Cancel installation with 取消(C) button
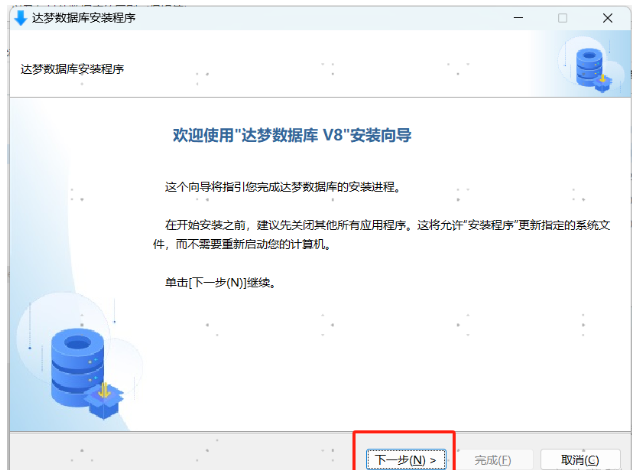The image size is (632, 470). [x=580, y=460]
